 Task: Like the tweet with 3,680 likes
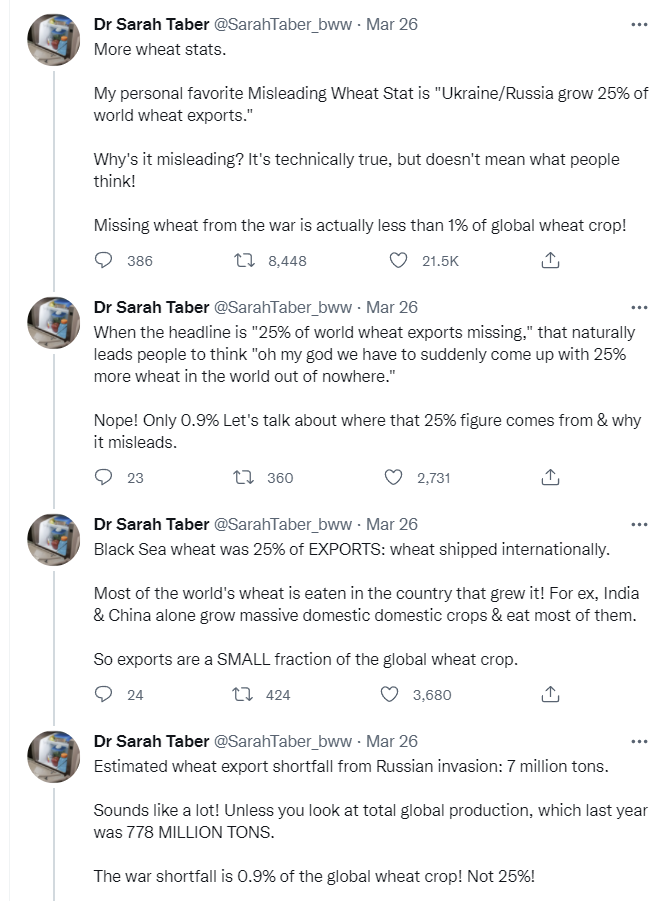point(394,695)
